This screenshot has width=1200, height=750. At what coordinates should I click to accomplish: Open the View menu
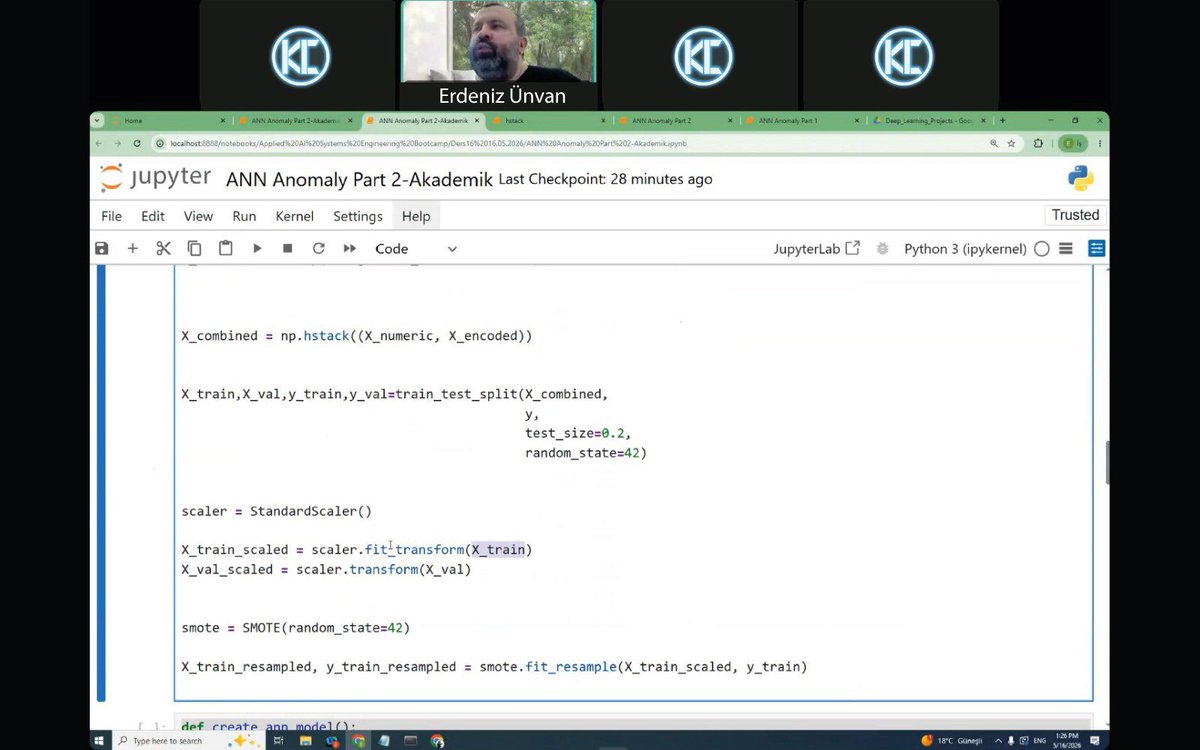pyautogui.click(x=198, y=216)
